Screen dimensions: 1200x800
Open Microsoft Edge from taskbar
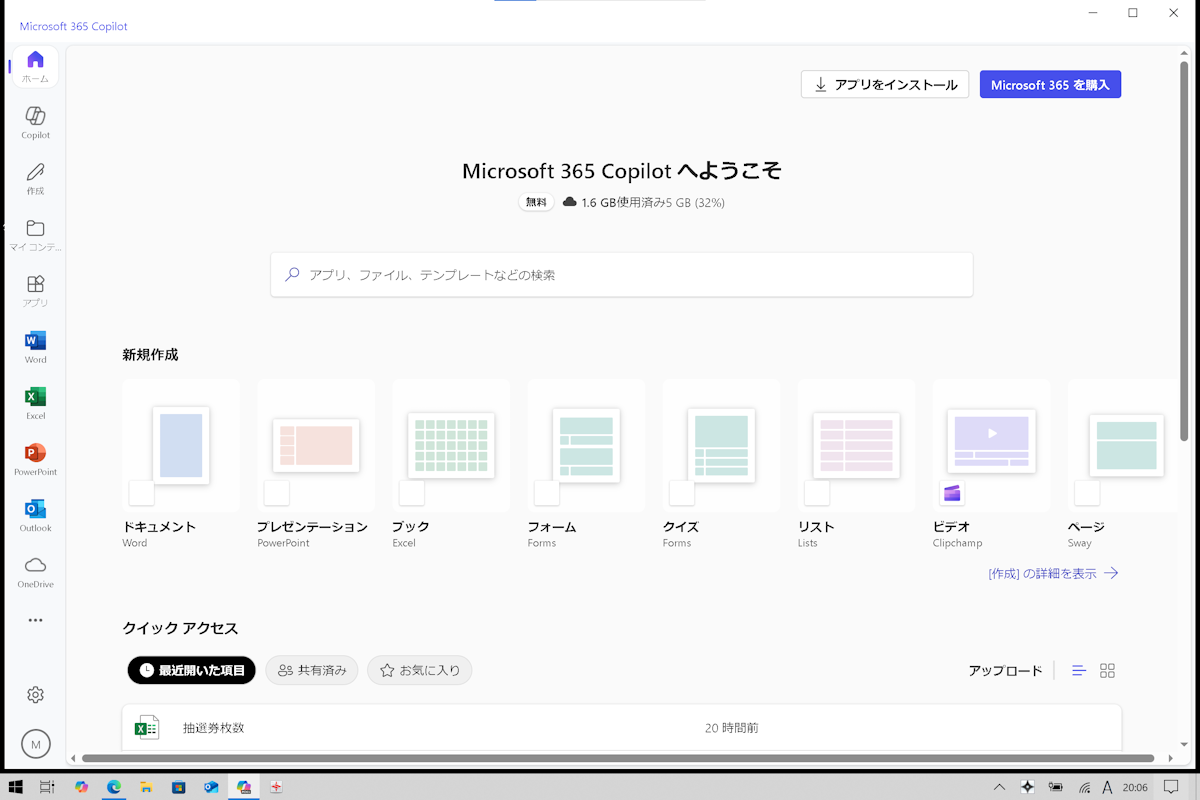pos(114,787)
